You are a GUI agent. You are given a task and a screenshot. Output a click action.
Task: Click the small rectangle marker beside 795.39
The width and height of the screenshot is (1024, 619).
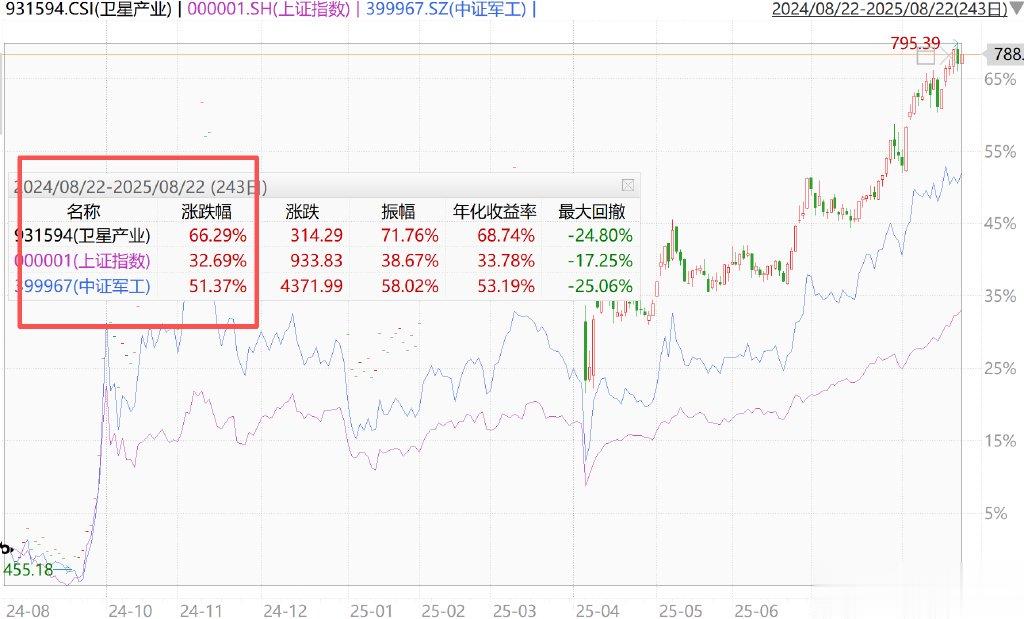[925, 57]
